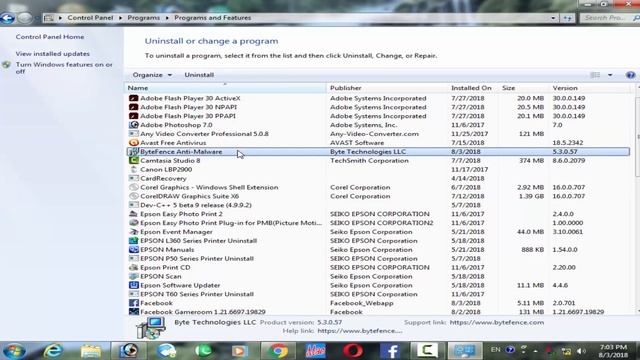The height and width of the screenshot is (360, 640).
Task: Click the Canon LBP2900 icon
Action: [133, 169]
